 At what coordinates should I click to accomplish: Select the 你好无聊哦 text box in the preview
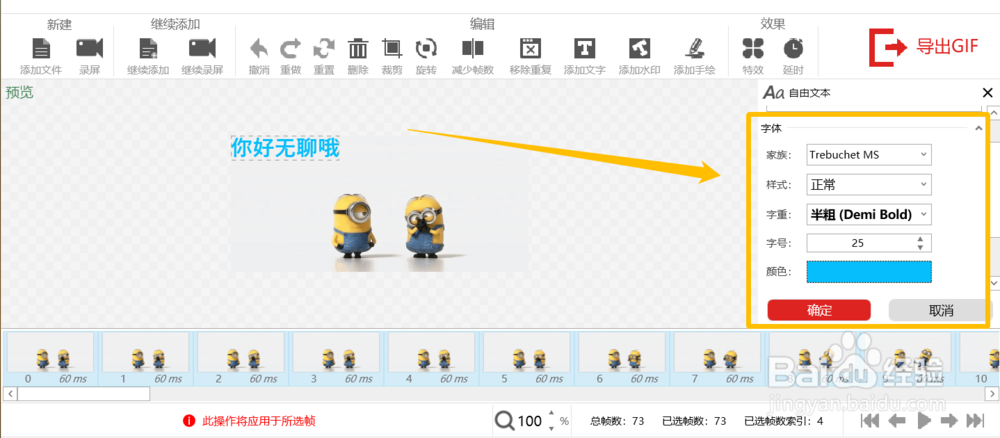click(x=284, y=148)
